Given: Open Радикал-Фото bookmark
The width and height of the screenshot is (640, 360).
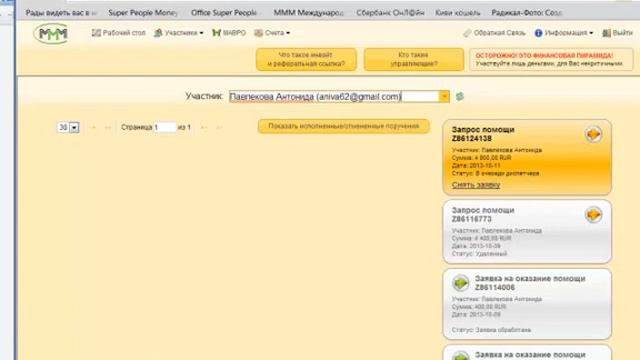Looking at the screenshot, I should [527, 13].
